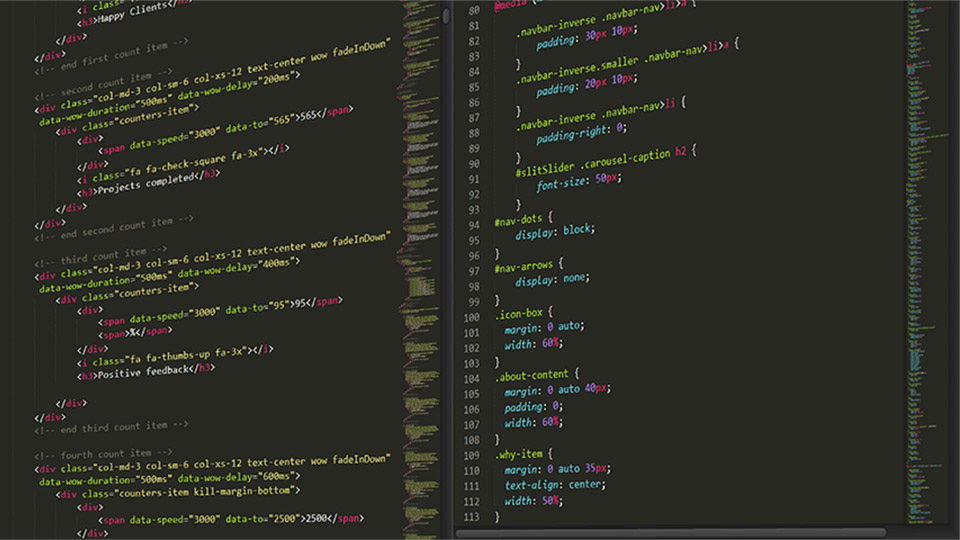
Task: Click line number 94 in the gutter
Action: tap(474, 225)
